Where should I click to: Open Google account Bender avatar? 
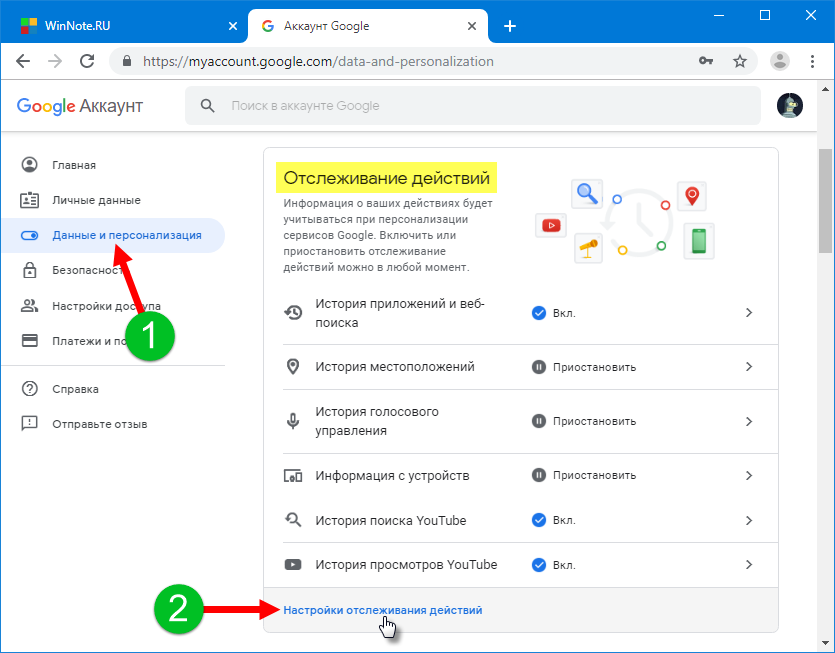(790, 105)
